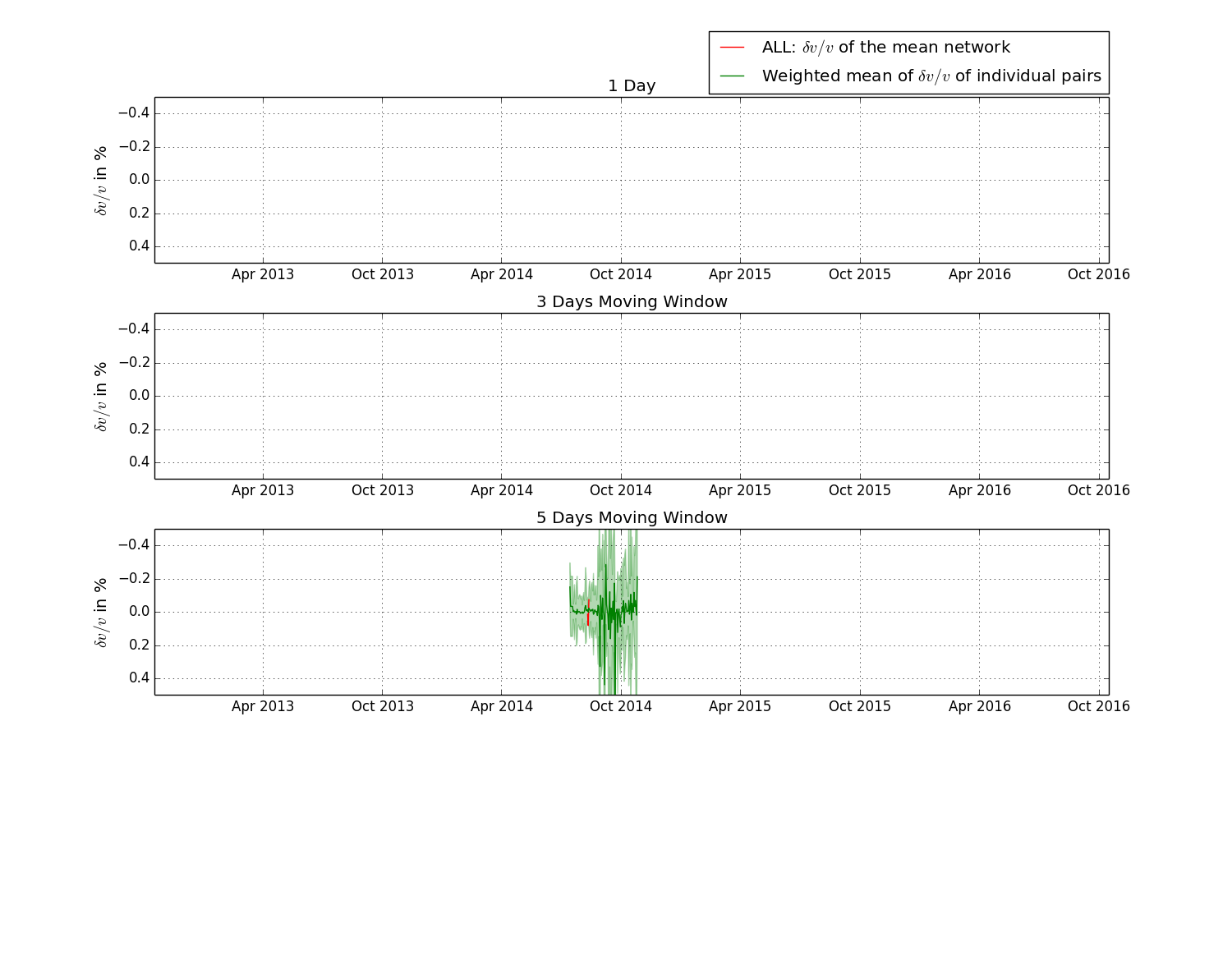
Task: Click 'Oct 2016' tick under the 3 Days plot
Action: point(1098,490)
